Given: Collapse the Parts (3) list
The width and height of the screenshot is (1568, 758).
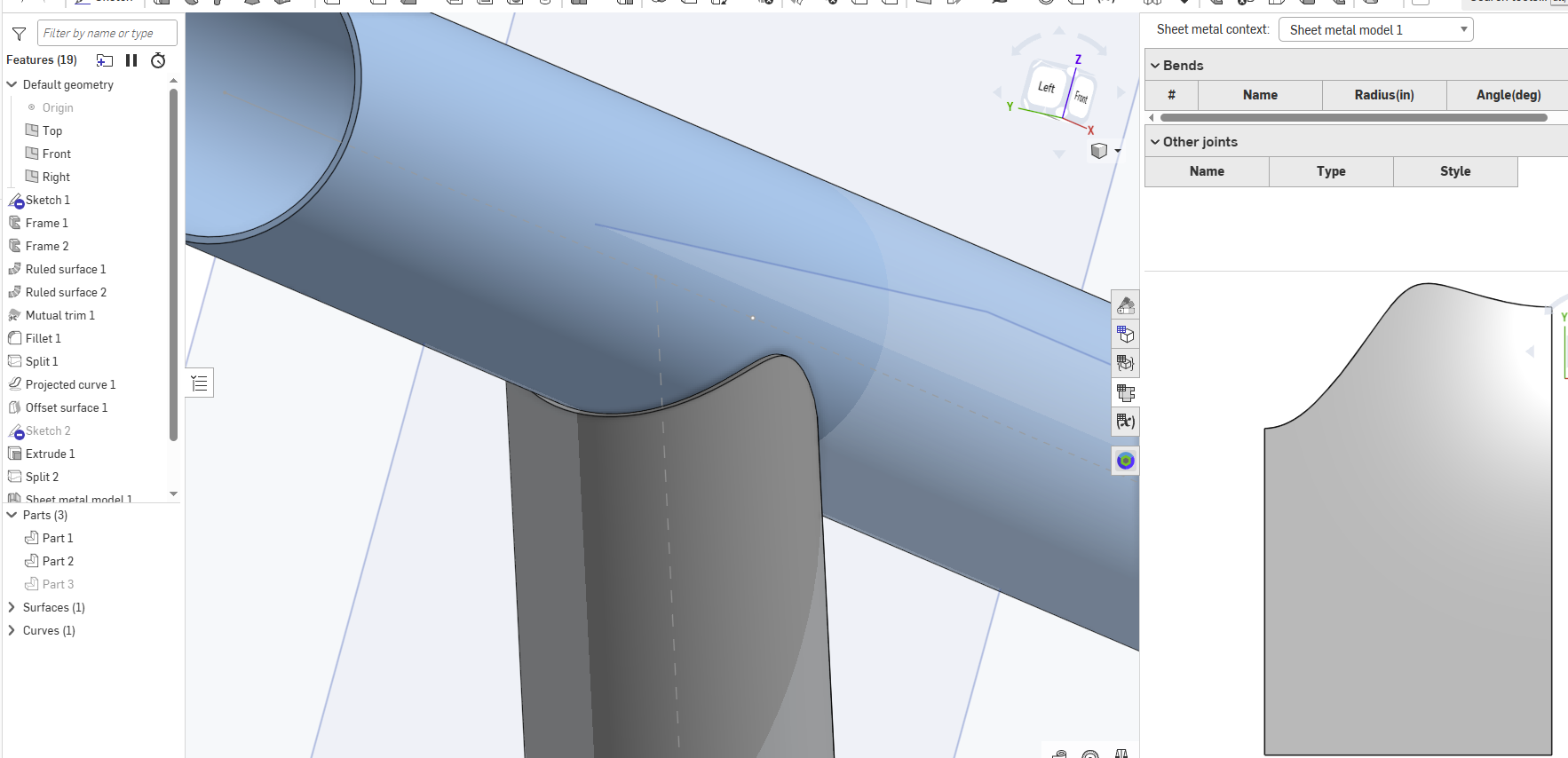Looking at the screenshot, I should (12, 515).
